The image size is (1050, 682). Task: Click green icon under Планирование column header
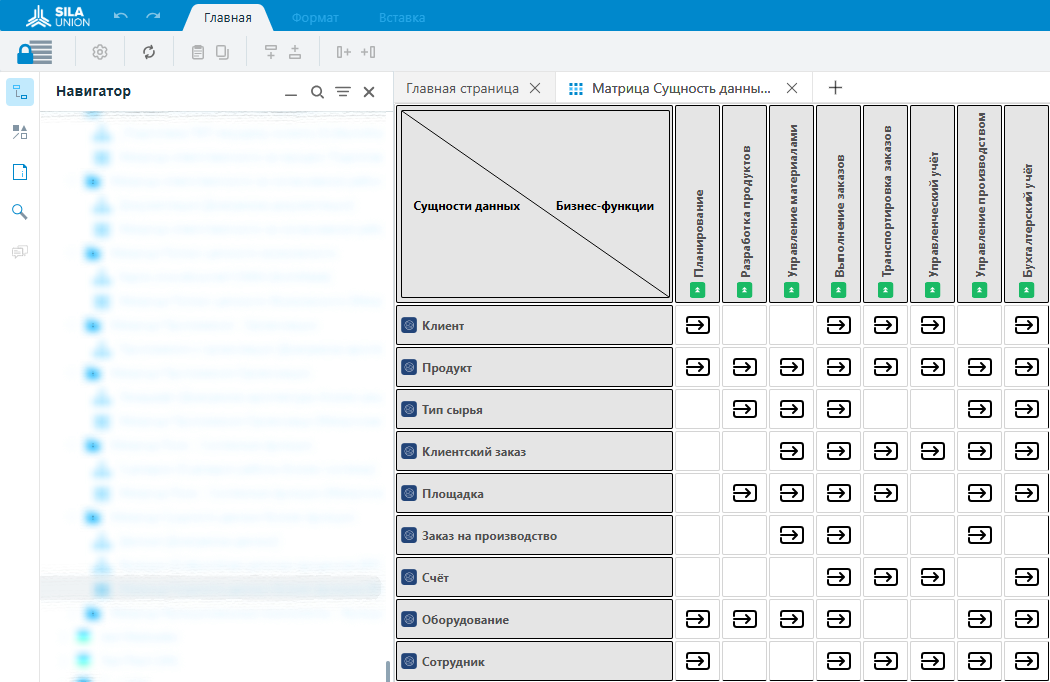[x=698, y=290]
